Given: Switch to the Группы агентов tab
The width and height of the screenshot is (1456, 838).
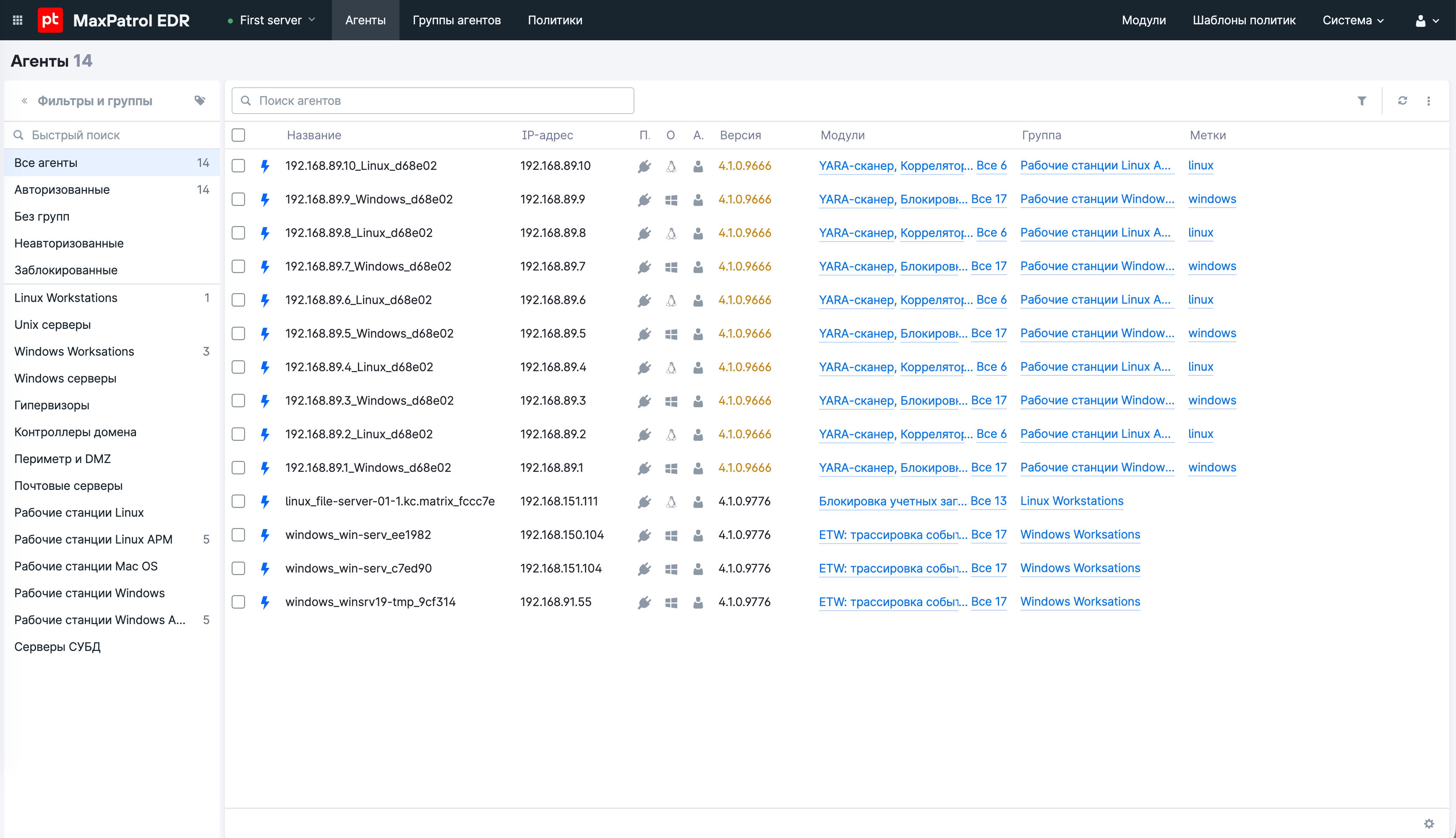Looking at the screenshot, I should coord(456,20).
